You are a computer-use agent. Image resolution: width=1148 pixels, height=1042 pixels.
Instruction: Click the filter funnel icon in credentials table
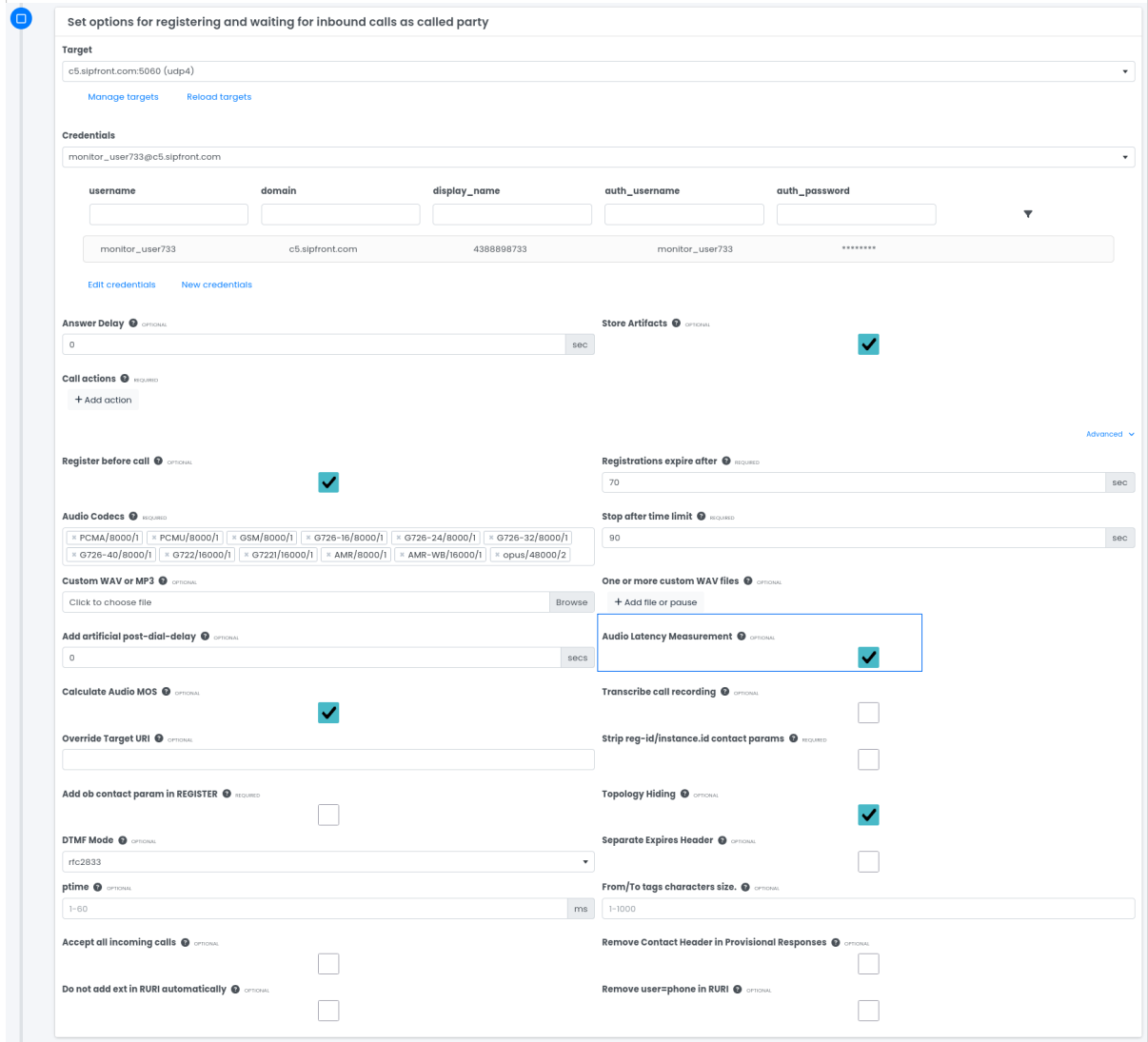coord(1028,214)
